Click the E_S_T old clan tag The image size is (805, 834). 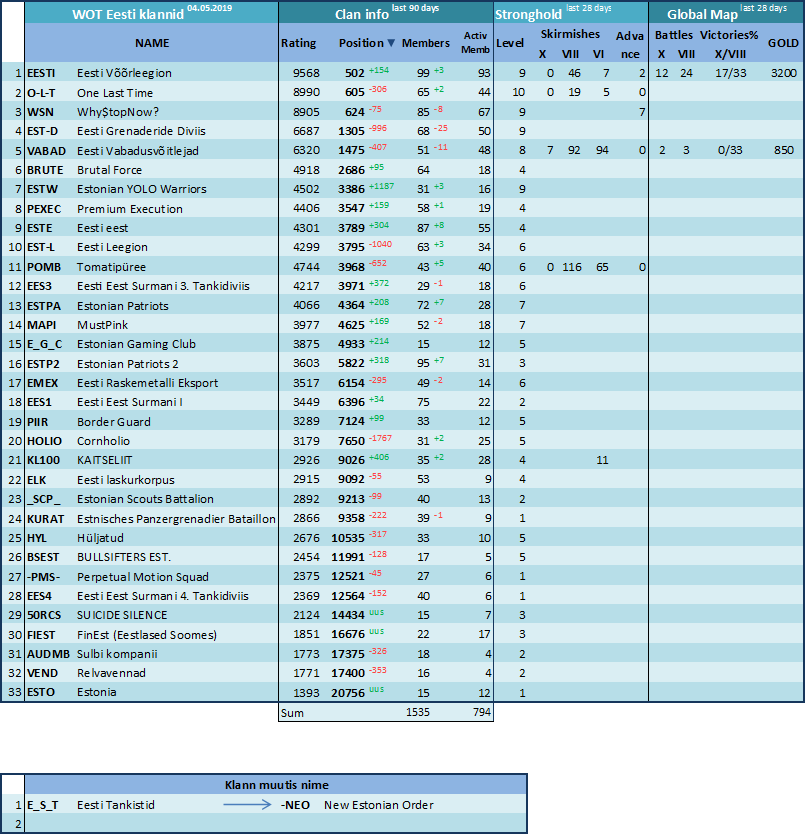pyautogui.click(x=43, y=805)
